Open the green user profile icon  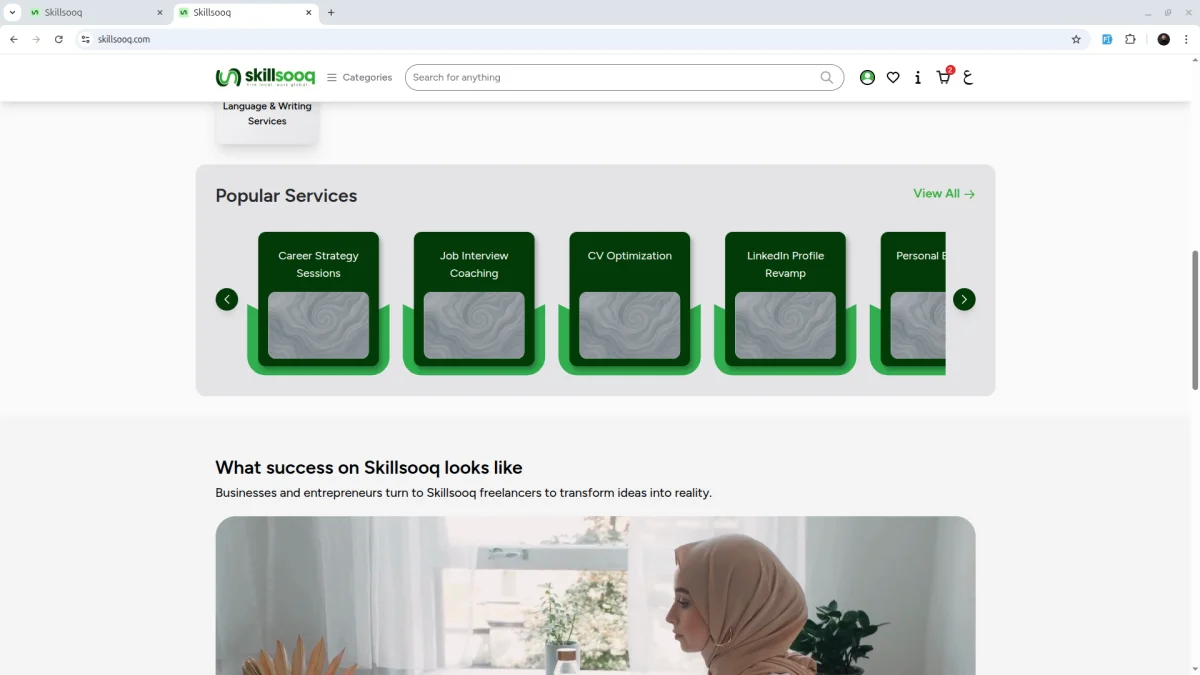[x=867, y=77]
